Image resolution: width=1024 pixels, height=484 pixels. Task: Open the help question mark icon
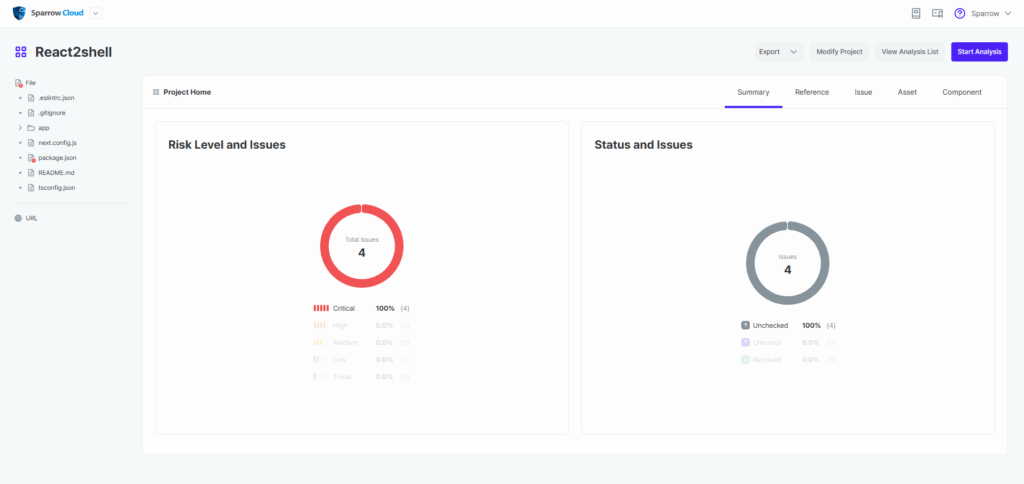(960, 13)
